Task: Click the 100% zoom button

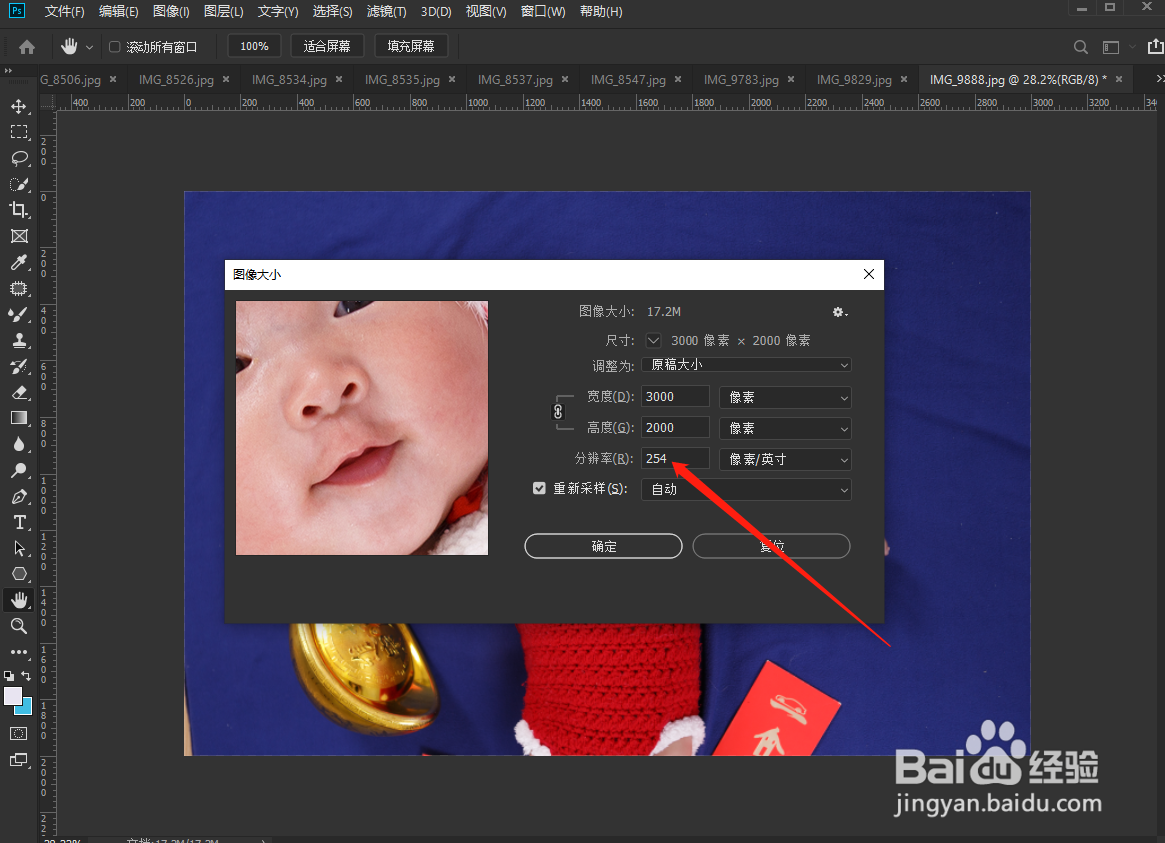Action: 254,46
